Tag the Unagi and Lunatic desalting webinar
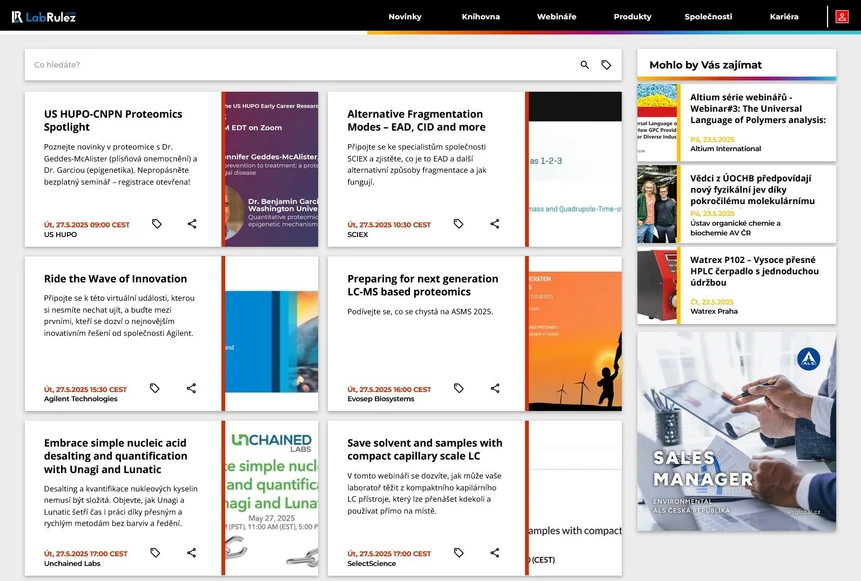Screen dimensions: 861x581 (x=155, y=552)
